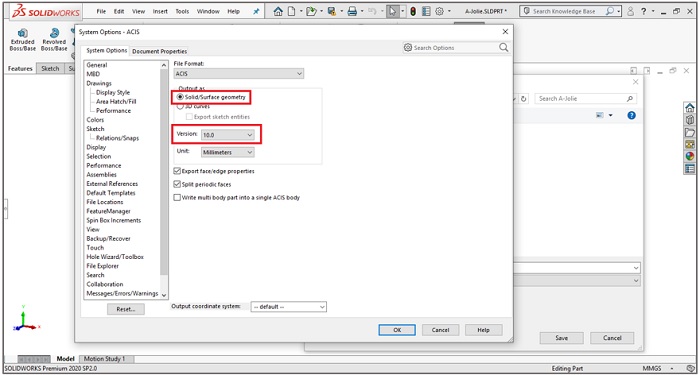This screenshot has height=375, width=700.
Task: Click the view layout icon in Save dialog
Action: point(600,115)
